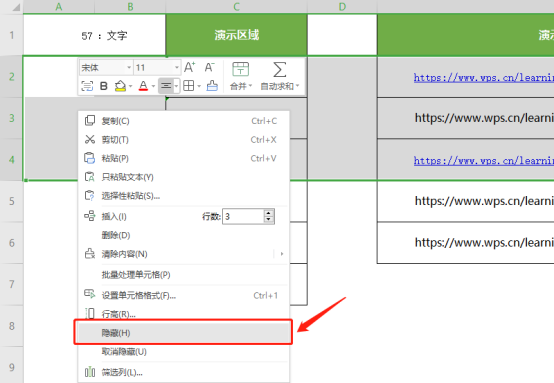
Task: Expand the borders dropdown arrow
Action: (199, 86)
